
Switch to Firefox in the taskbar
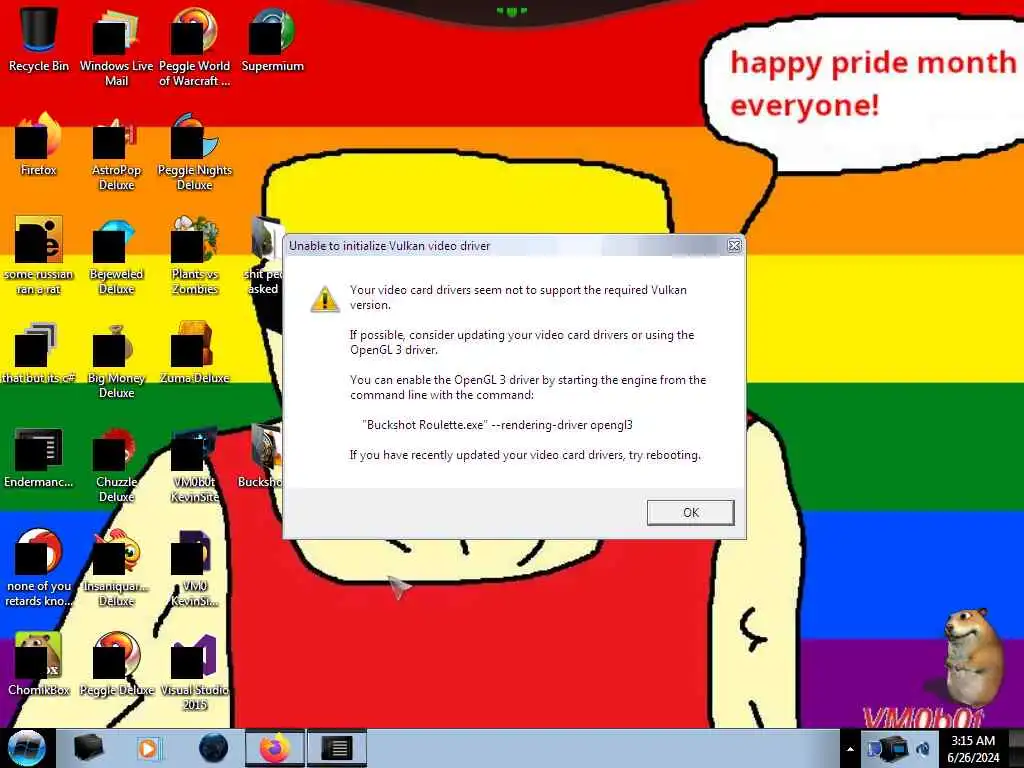[275, 748]
